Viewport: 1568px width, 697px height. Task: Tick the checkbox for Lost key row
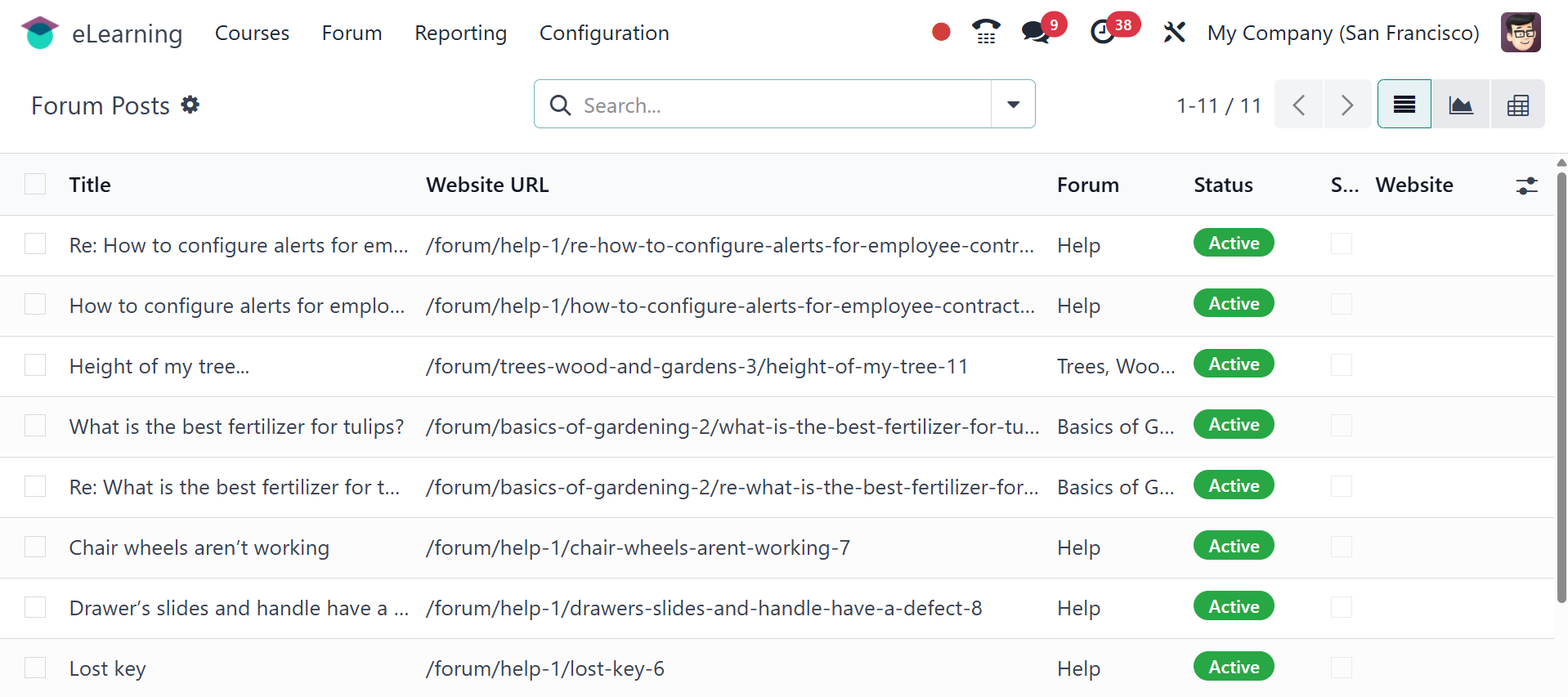click(35, 668)
